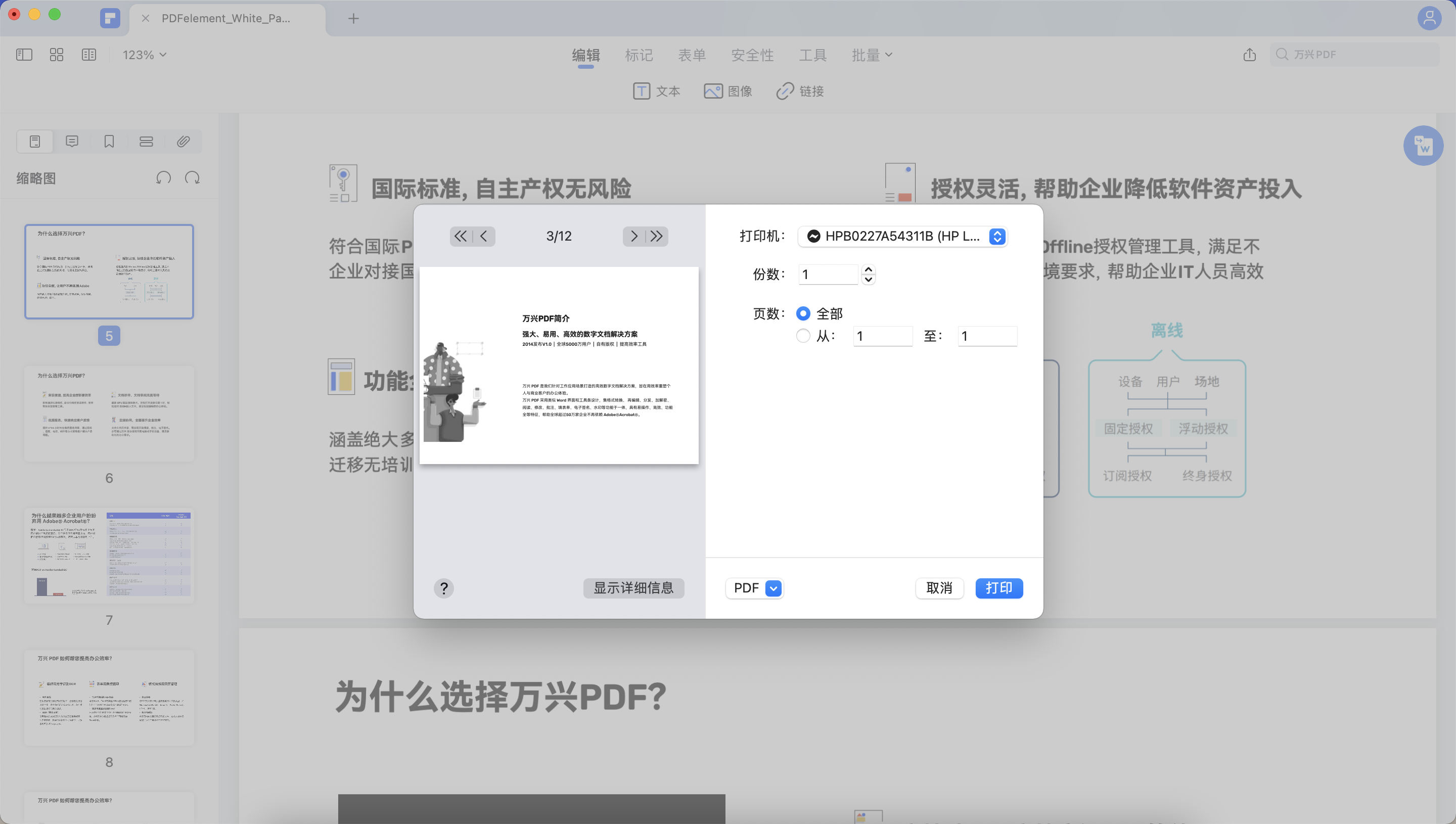Viewport: 1456px width, 824px height.
Task: Open the 123% zoom level dropdown
Action: coord(143,54)
